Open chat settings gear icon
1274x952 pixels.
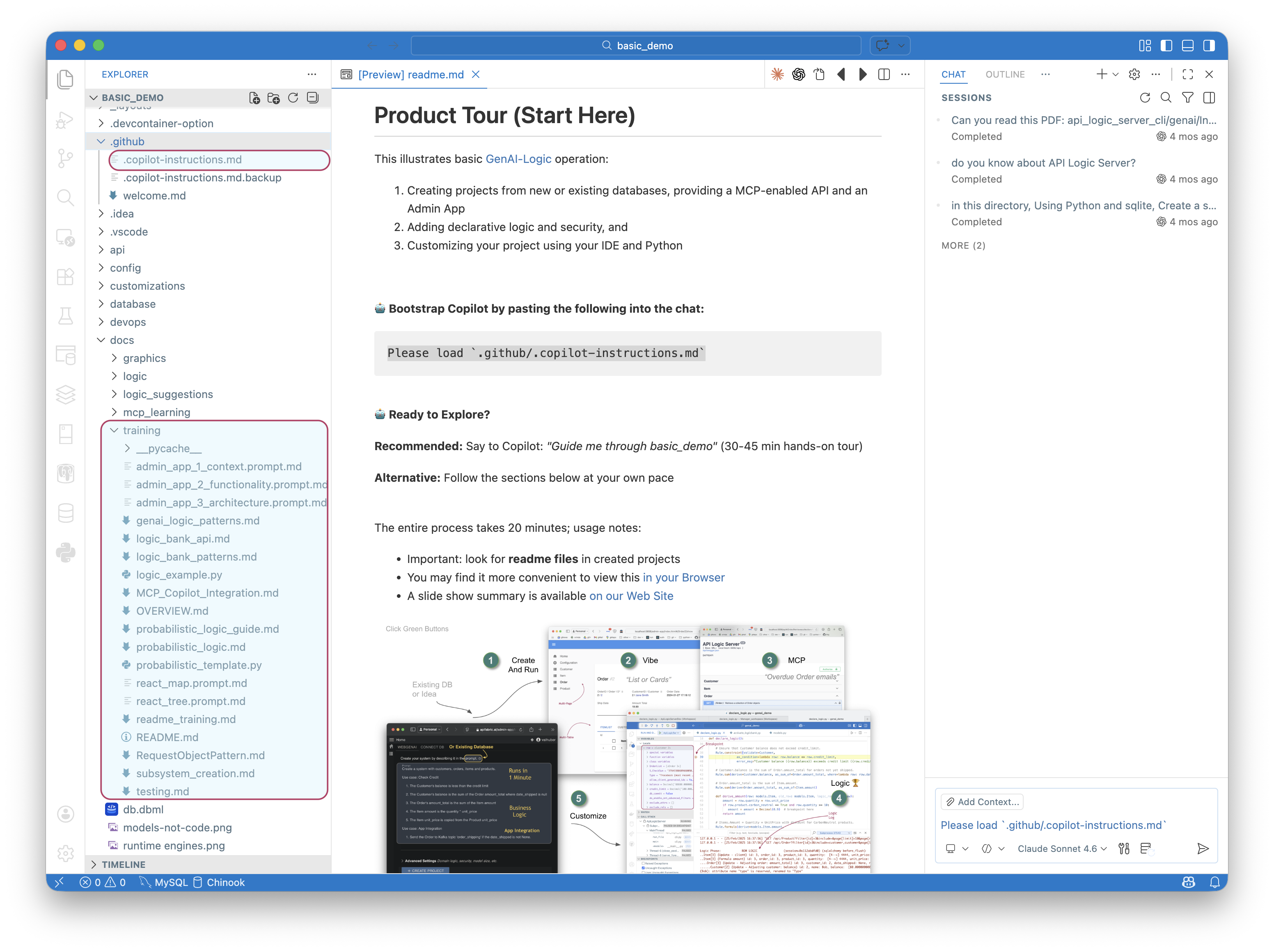[x=1134, y=74]
